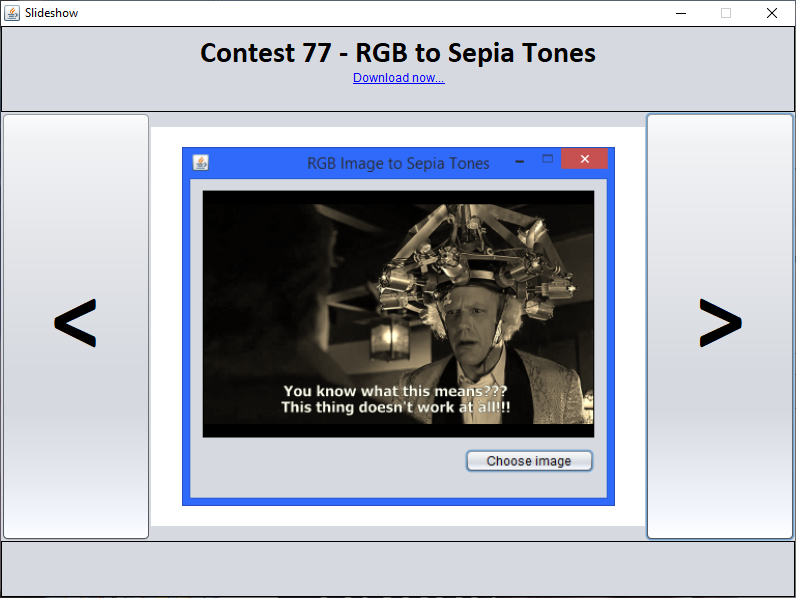The height and width of the screenshot is (598, 796).
Task: Click 'This thing doesn't work at all!!!' text
Action: coord(396,408)
